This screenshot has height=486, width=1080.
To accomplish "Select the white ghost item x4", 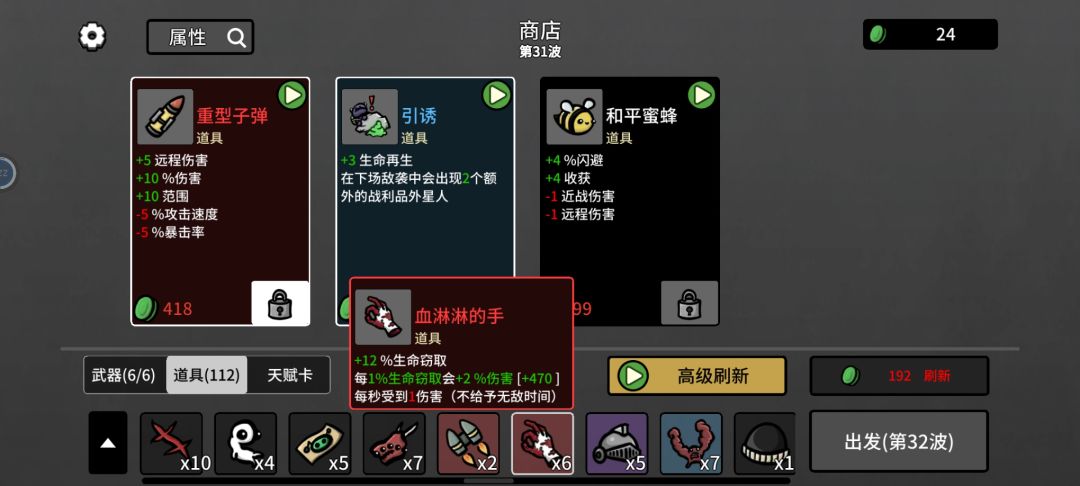I will (246, 443).
